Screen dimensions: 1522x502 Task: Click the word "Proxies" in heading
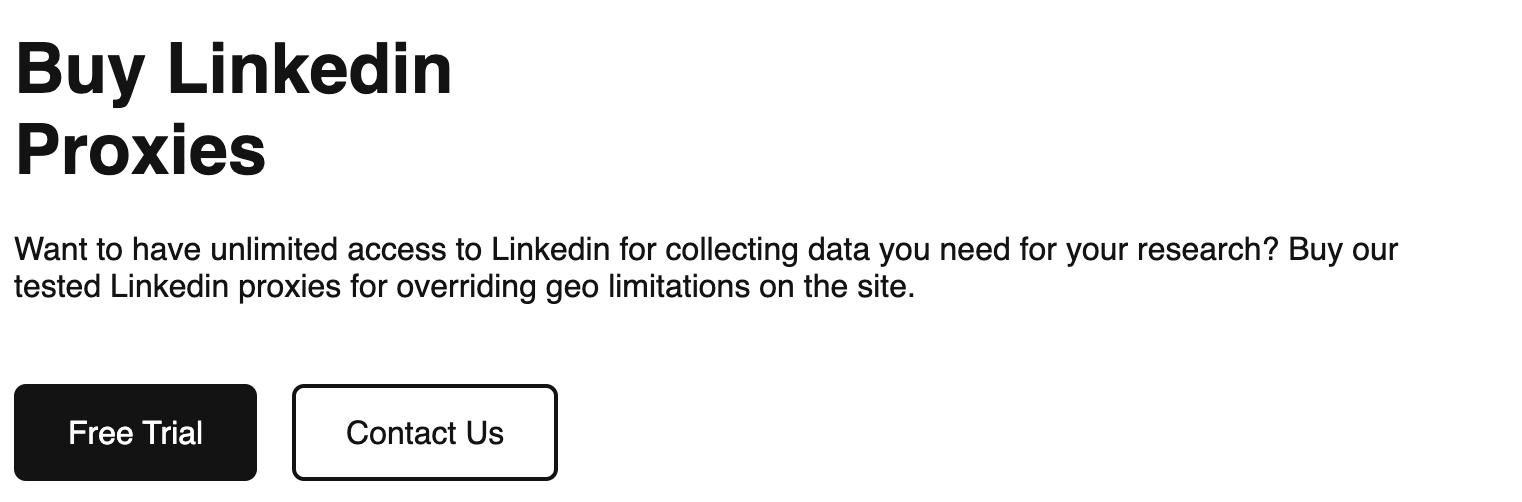click(x=141, y=150)
